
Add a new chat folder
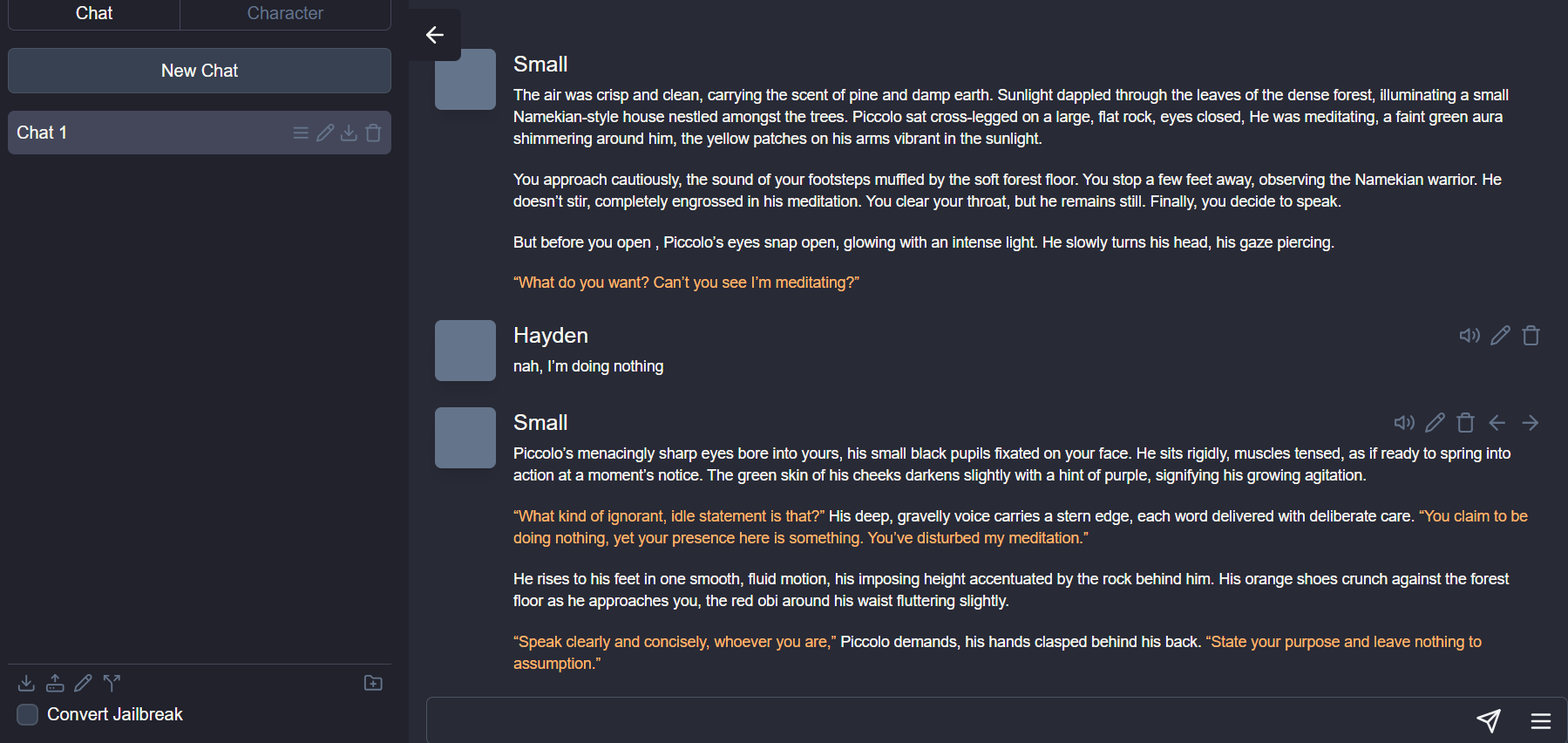pos(373,683)
